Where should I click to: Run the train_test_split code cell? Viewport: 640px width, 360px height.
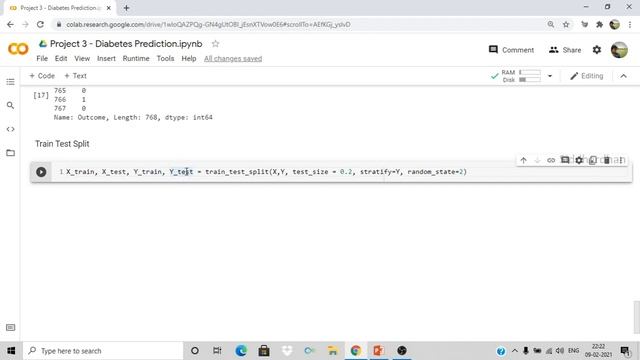pyautogui.click(x=41, y=172)
